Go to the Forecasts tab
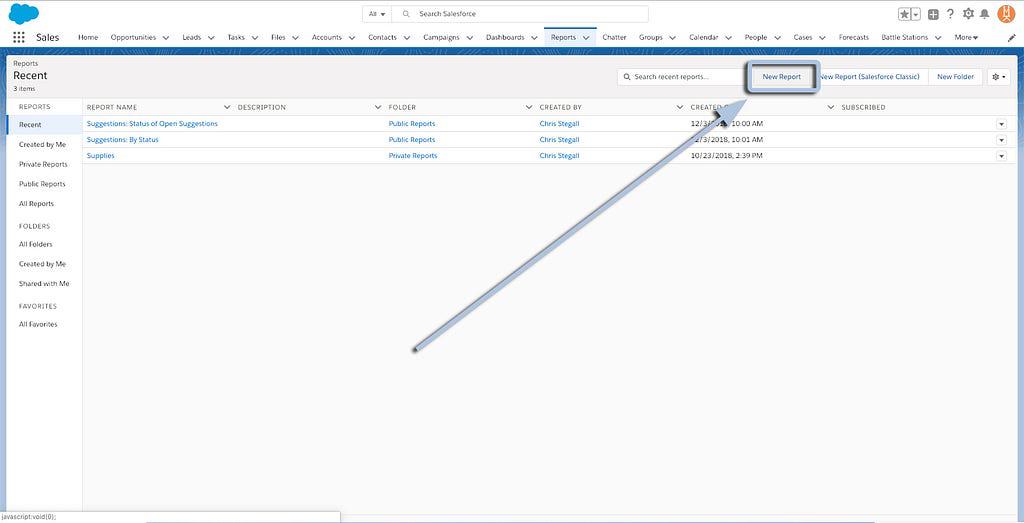 pos(854,37)
